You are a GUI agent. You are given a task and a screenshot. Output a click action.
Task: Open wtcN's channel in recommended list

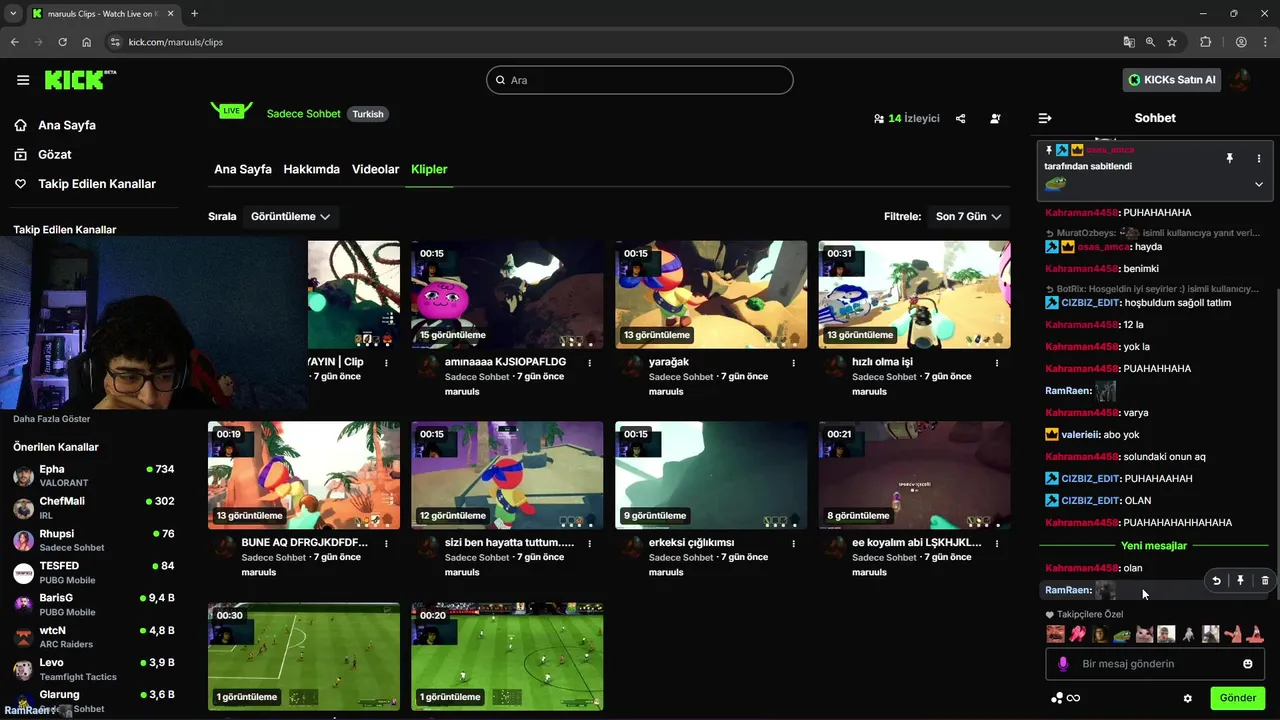pos(94,637)
